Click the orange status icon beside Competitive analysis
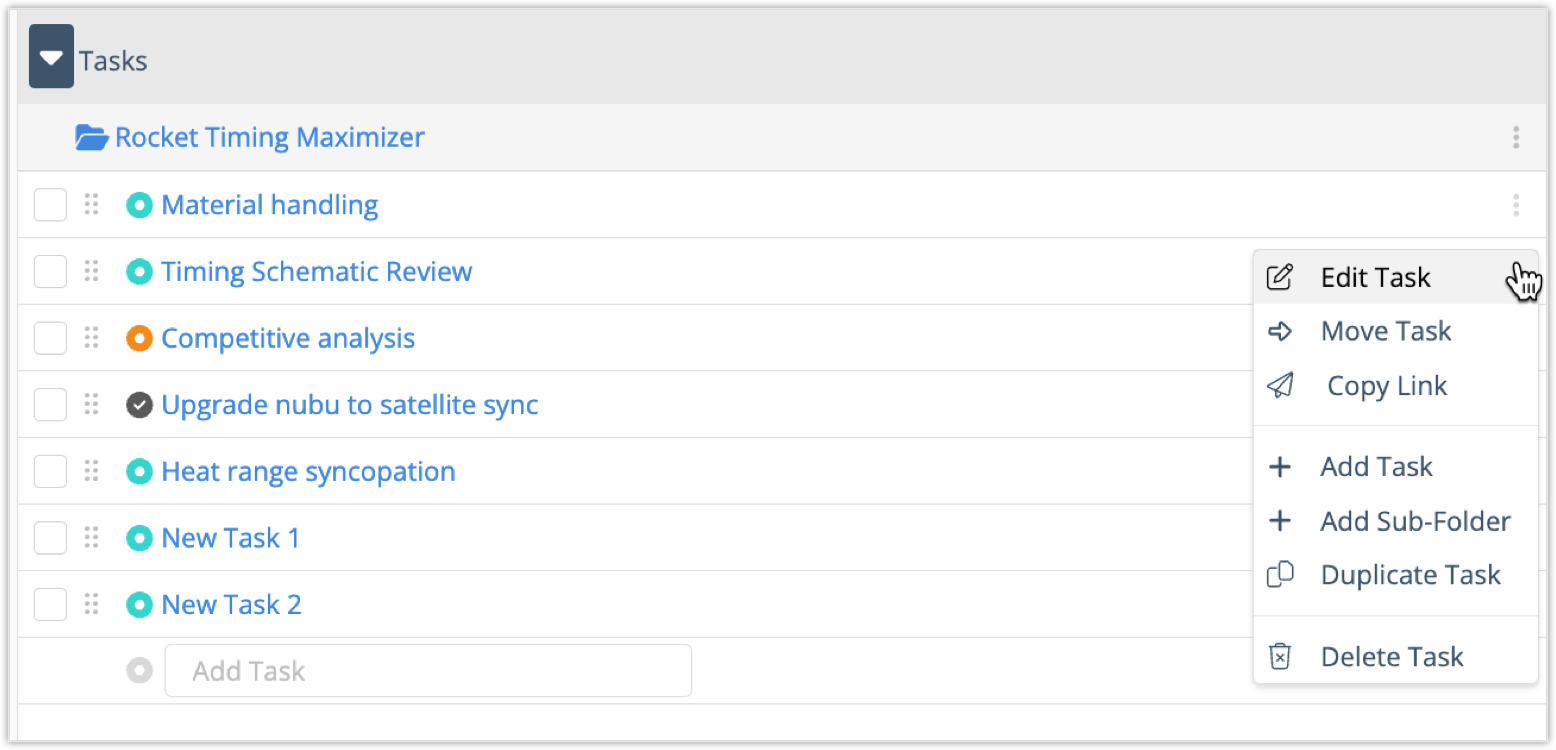This screenshot has height=750, width=1556. (139, 338)
